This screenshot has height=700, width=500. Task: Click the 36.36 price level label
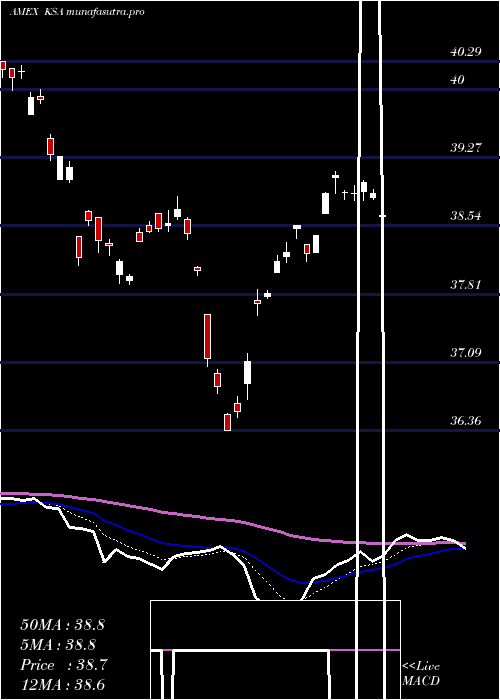point(466,421)
